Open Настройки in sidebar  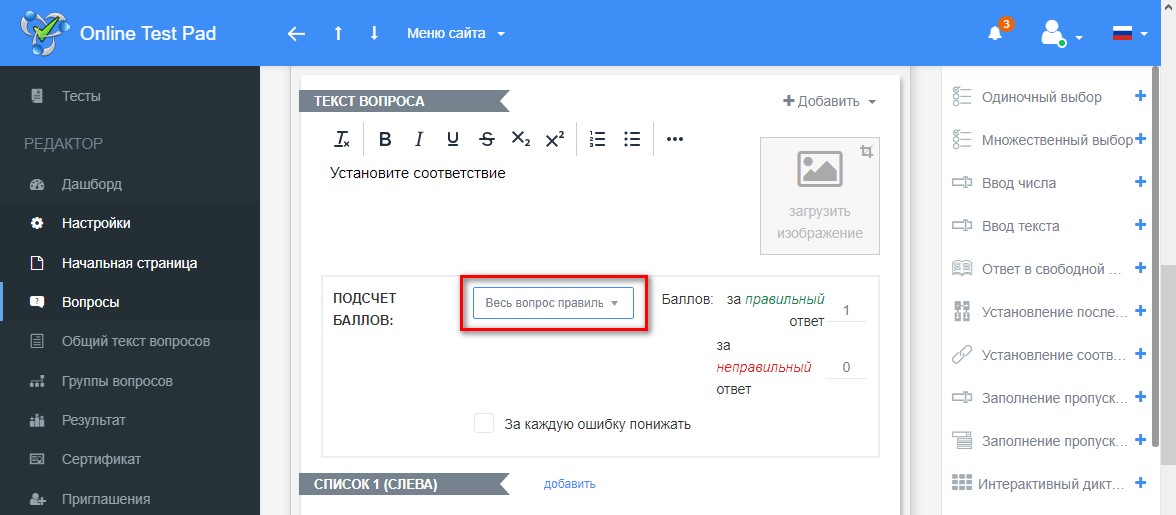(96, 223)
